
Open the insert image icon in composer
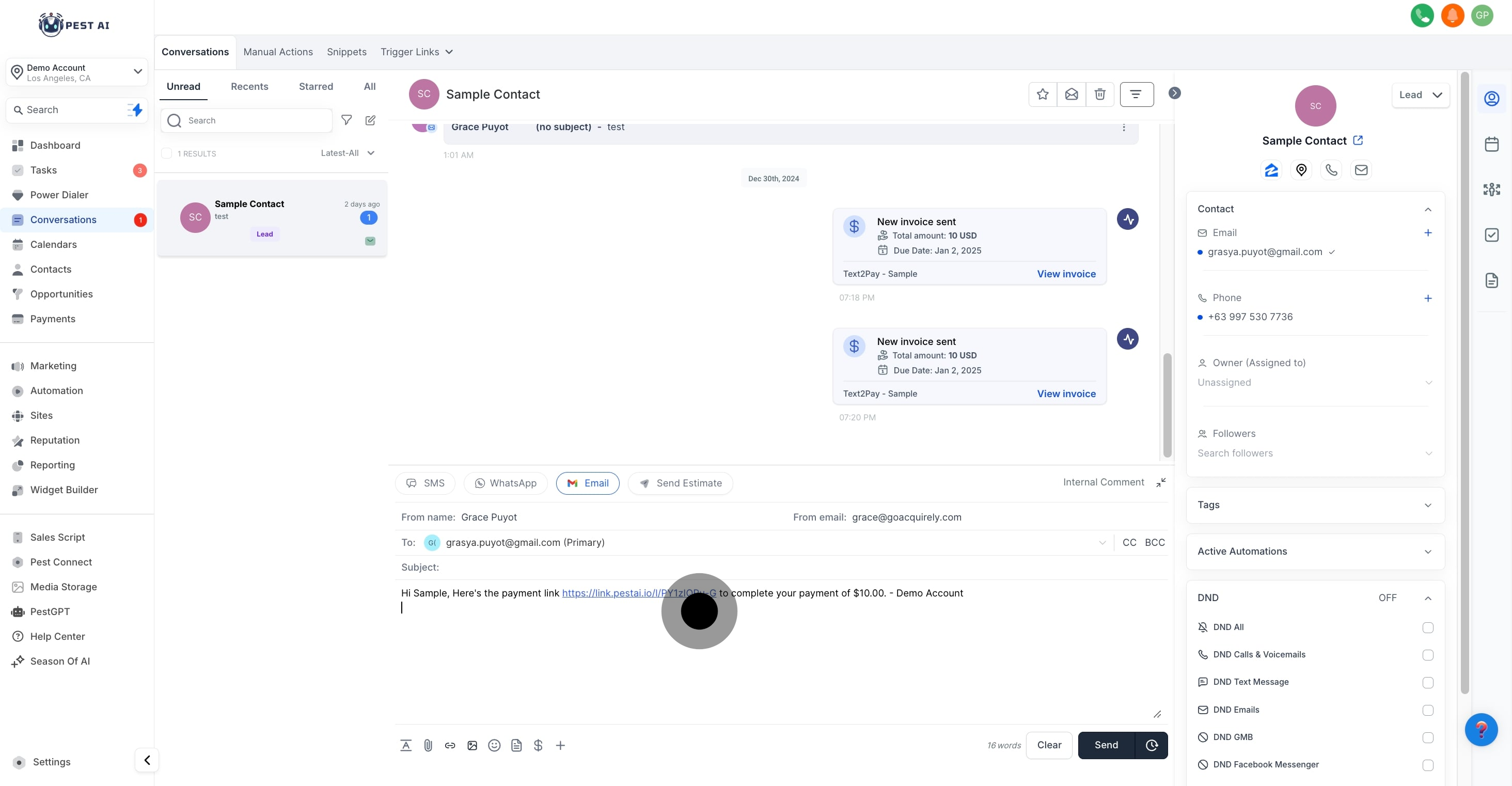(x=472, y=746)
